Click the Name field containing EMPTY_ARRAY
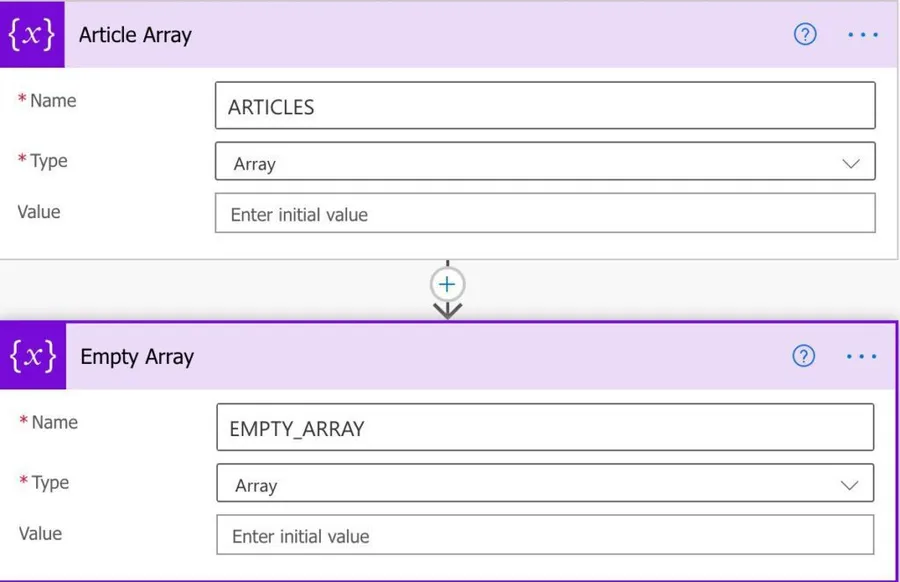This screenshot has width=900, height=582. (x=545, y=428)
